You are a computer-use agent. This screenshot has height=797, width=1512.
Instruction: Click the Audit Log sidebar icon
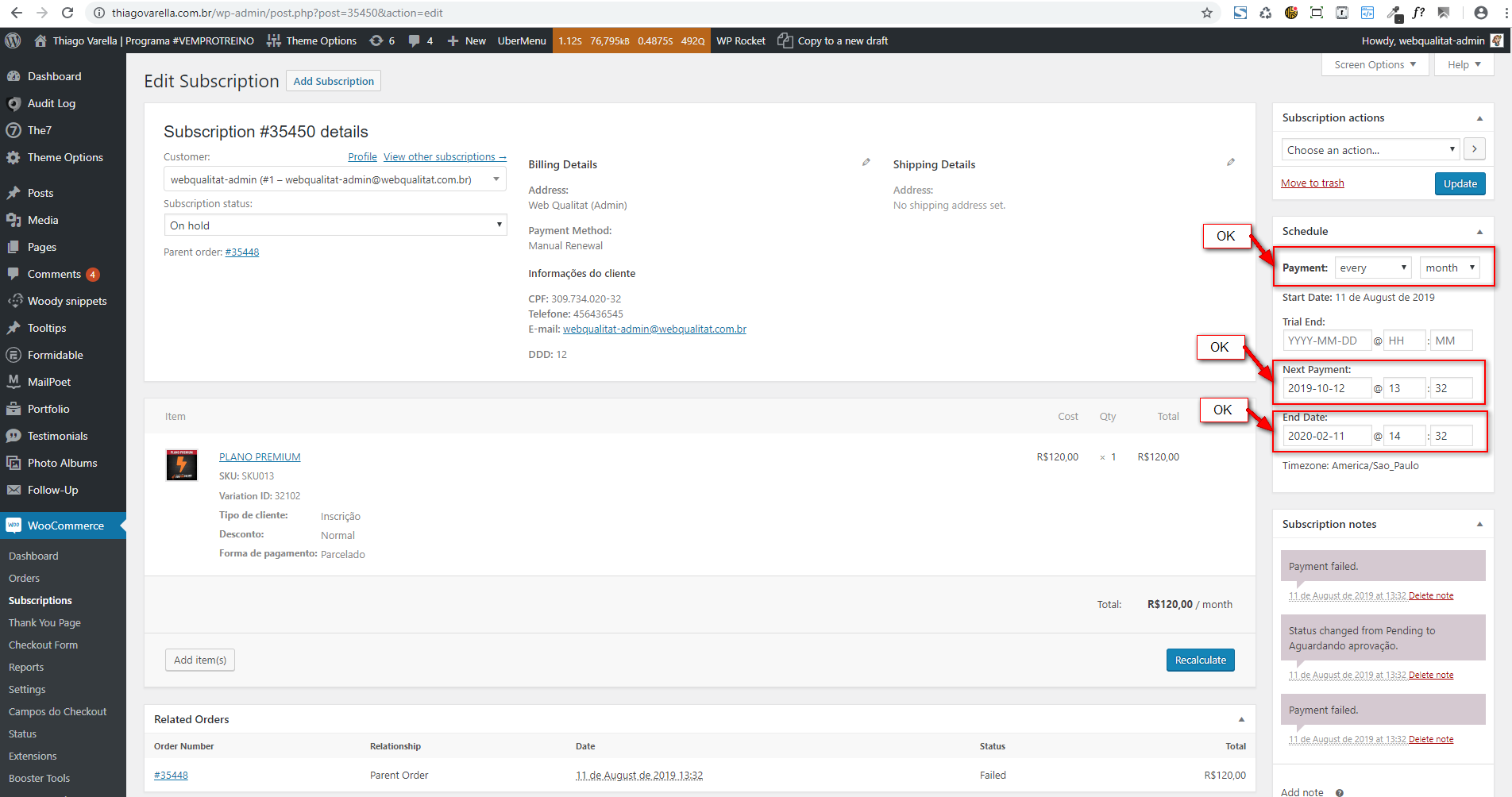[x=13, y=103]
